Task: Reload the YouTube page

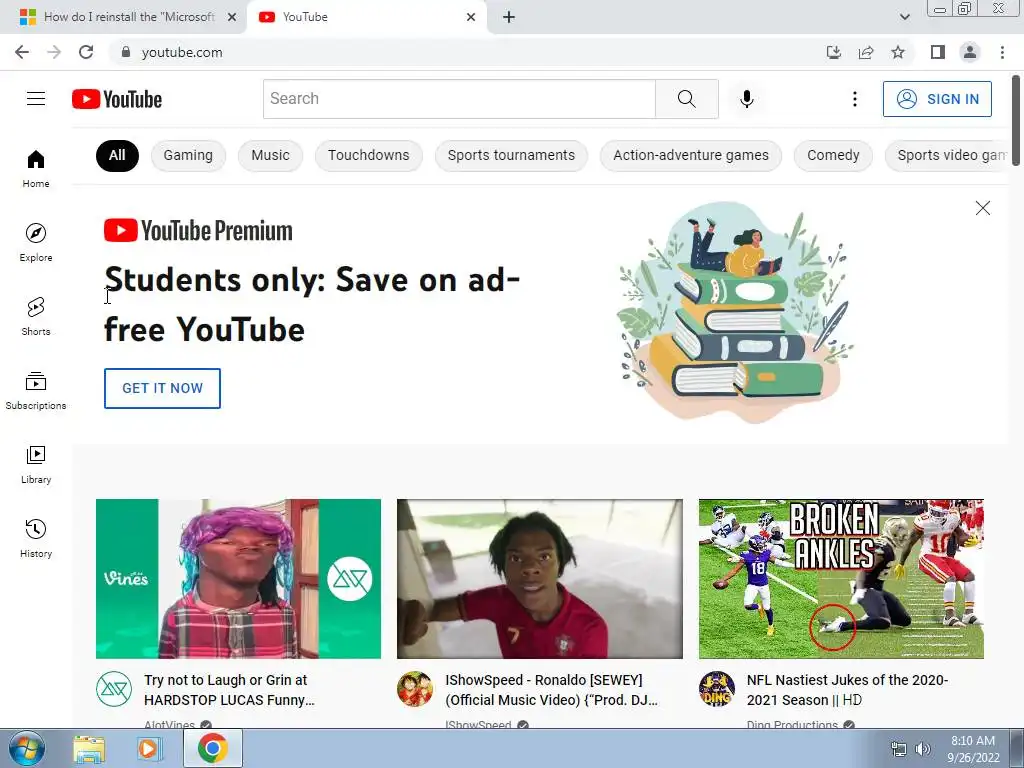Action: (x=86, y=52)
